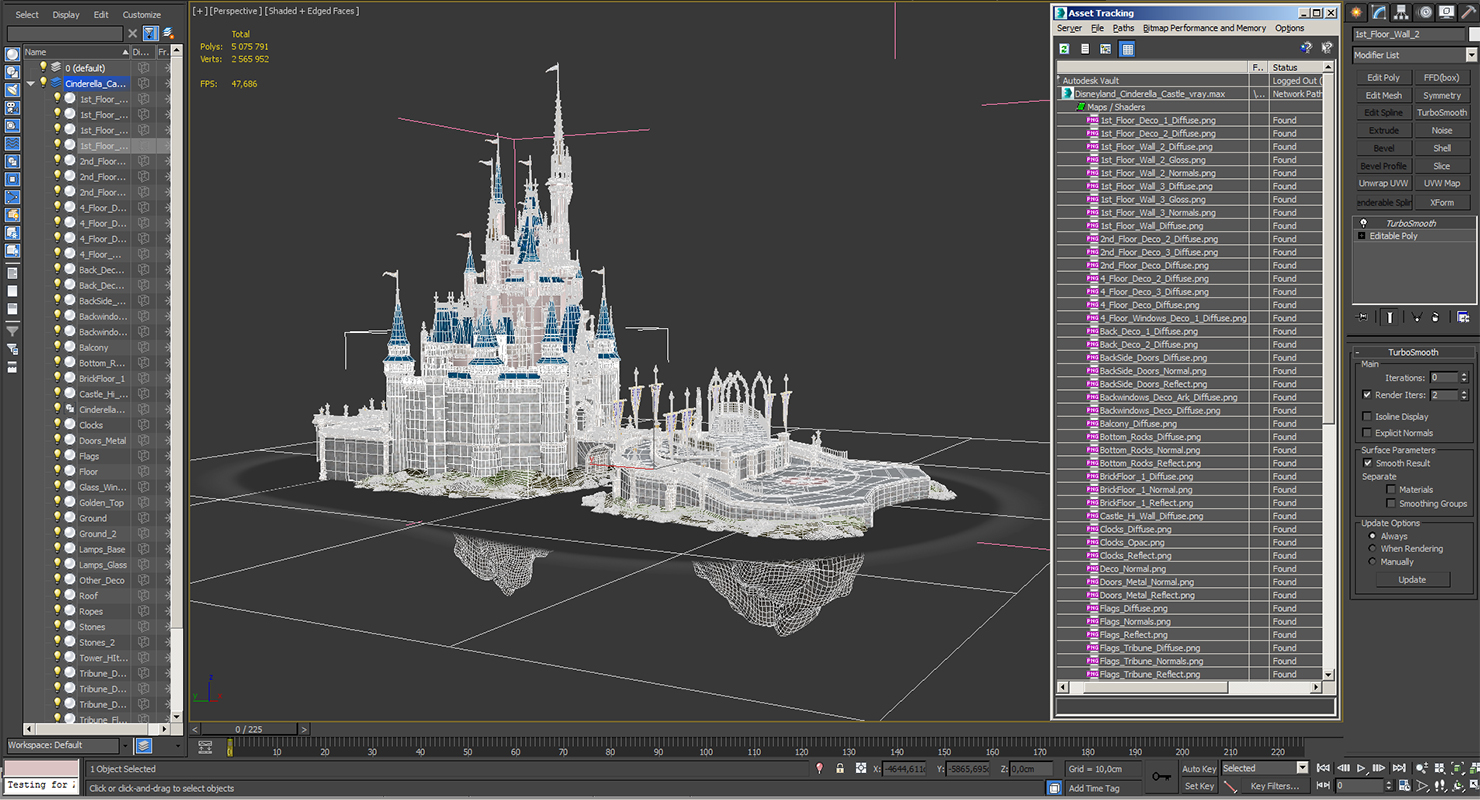Toggle shapes display filter in scene explorer

pos(12,72)
